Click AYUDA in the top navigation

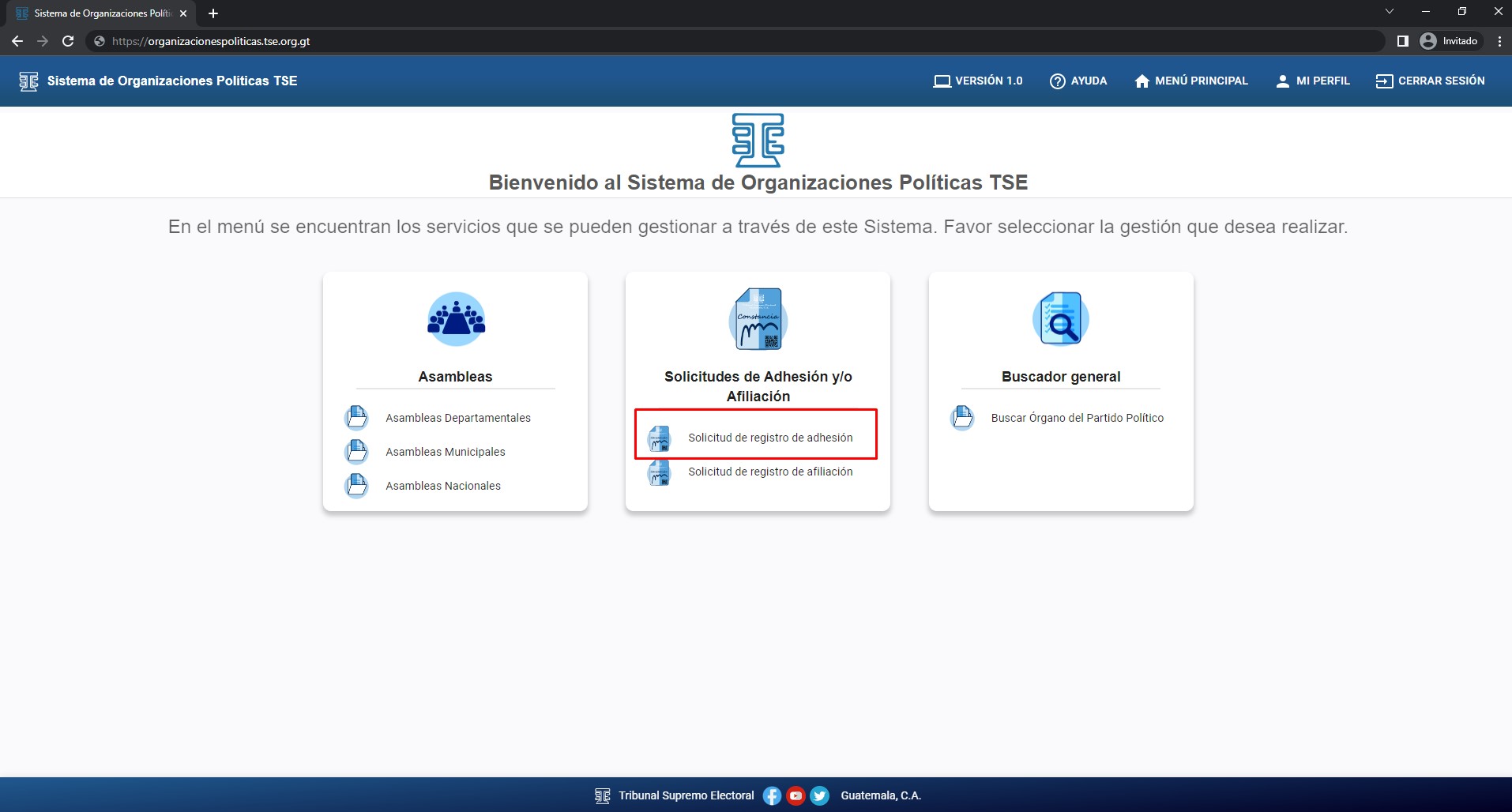point(1078,81)
